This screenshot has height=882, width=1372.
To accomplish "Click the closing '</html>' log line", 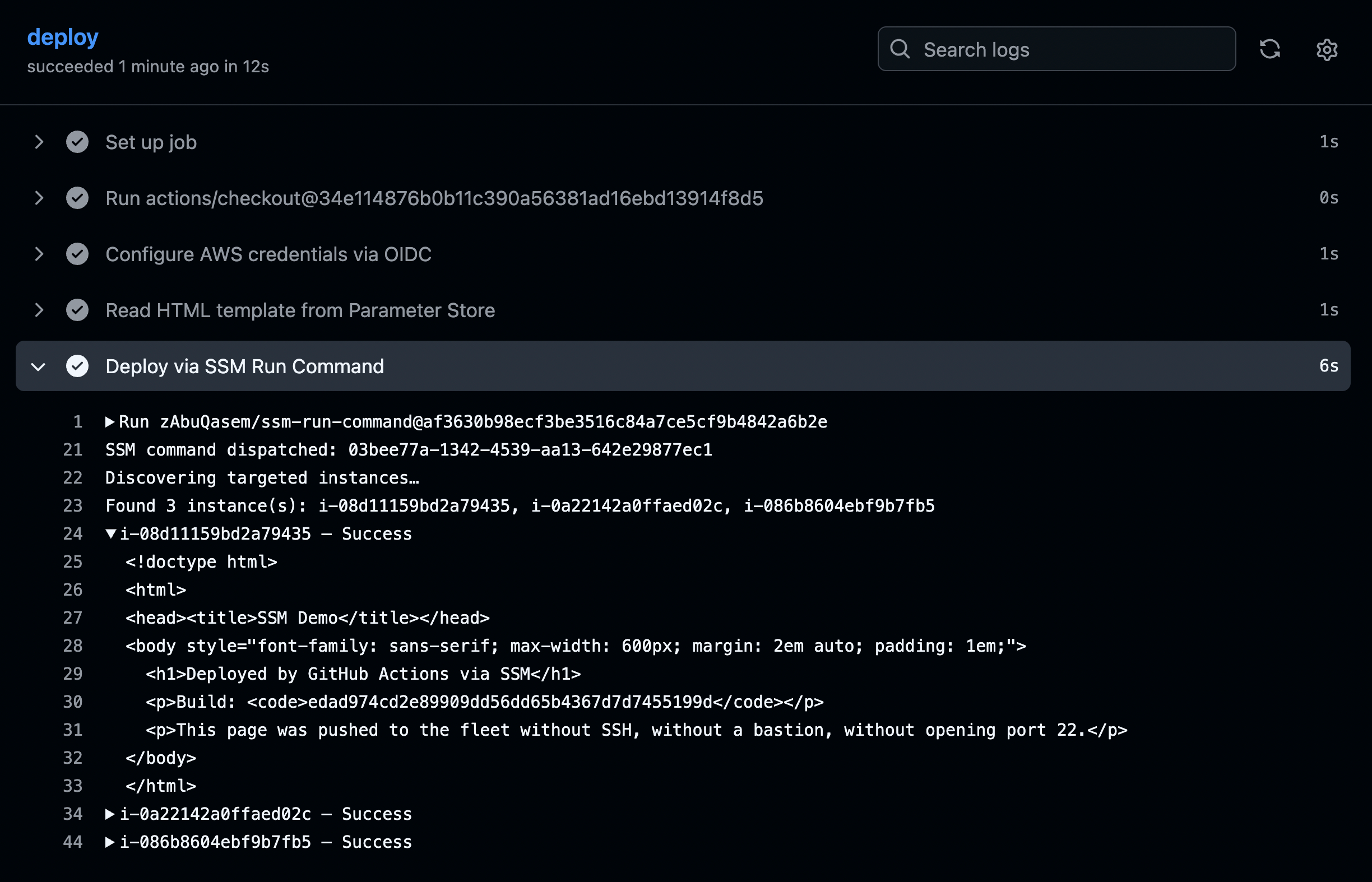I will click(161, 787).
